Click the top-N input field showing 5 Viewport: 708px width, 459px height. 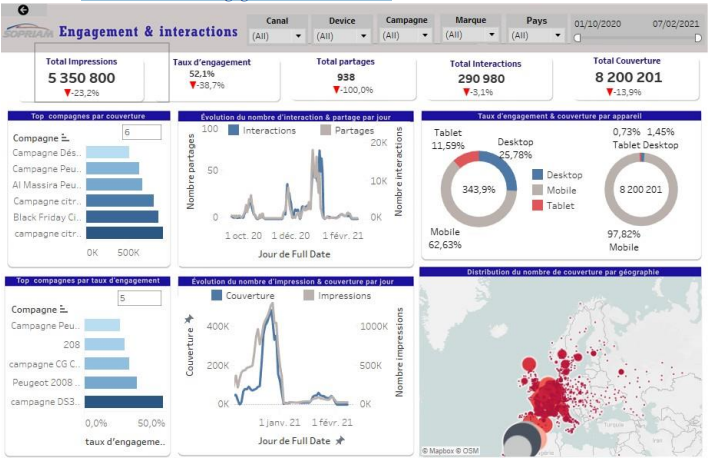(139, 298)
